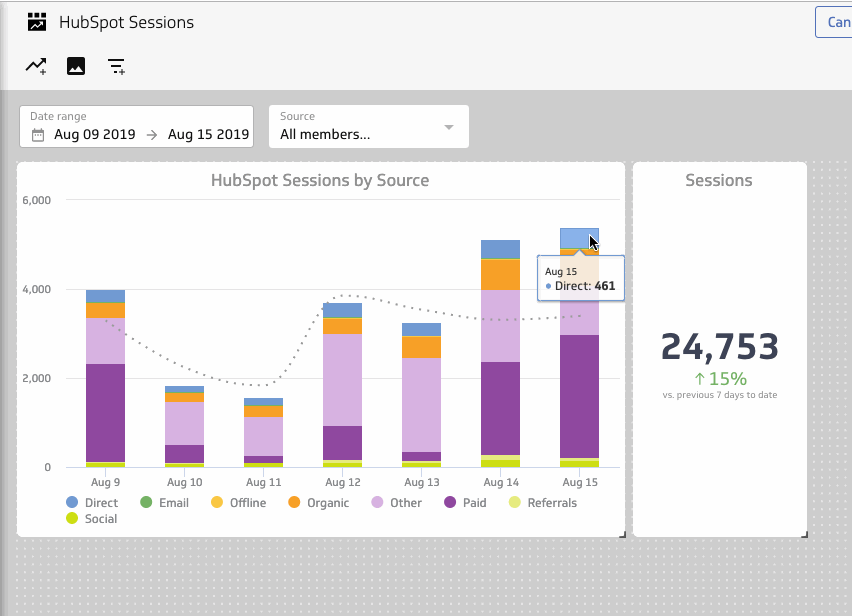This screenshot has width=852, height=616.
Task: Select the Sessions summary panel header
Action: click(718, 180)
